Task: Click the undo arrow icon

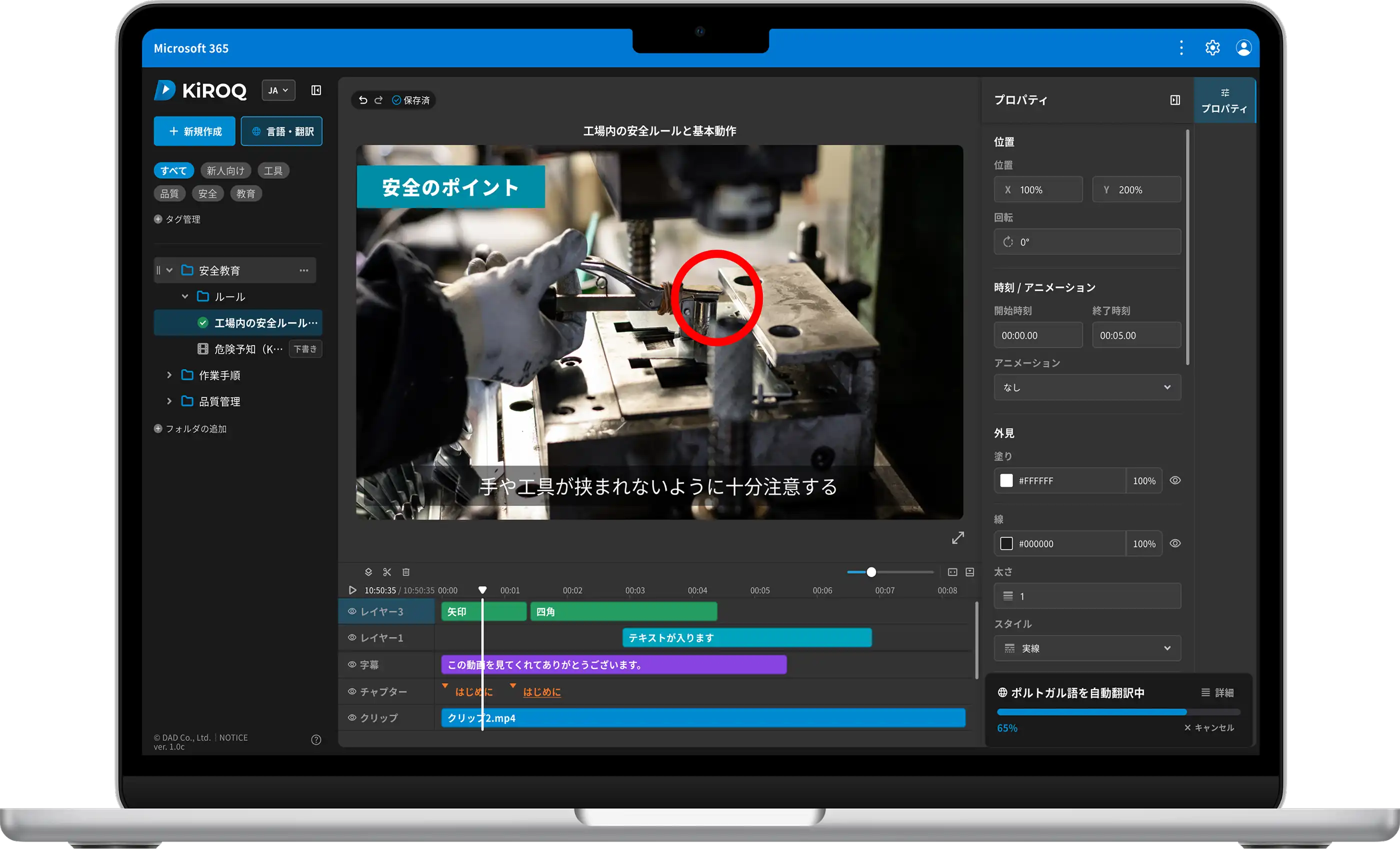Action: click(363, 100)
